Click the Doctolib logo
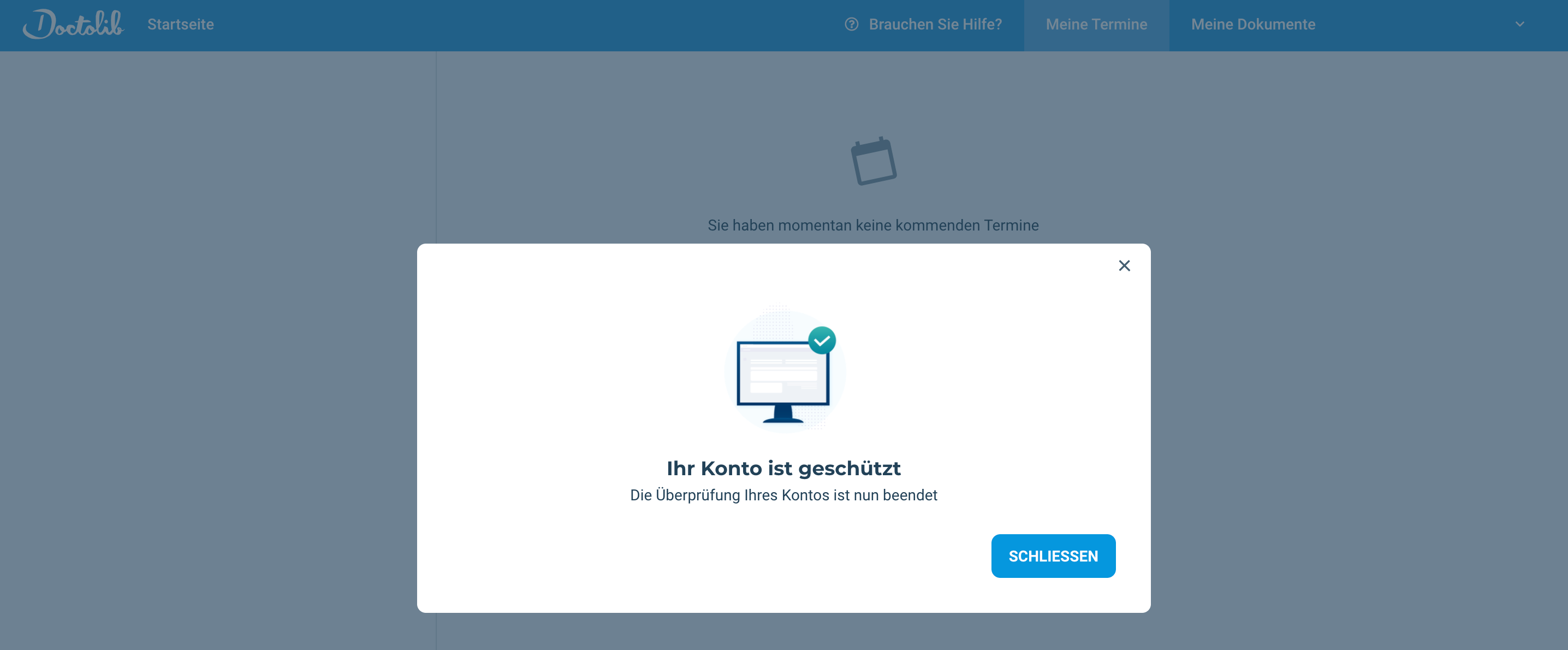 [73, 25]
